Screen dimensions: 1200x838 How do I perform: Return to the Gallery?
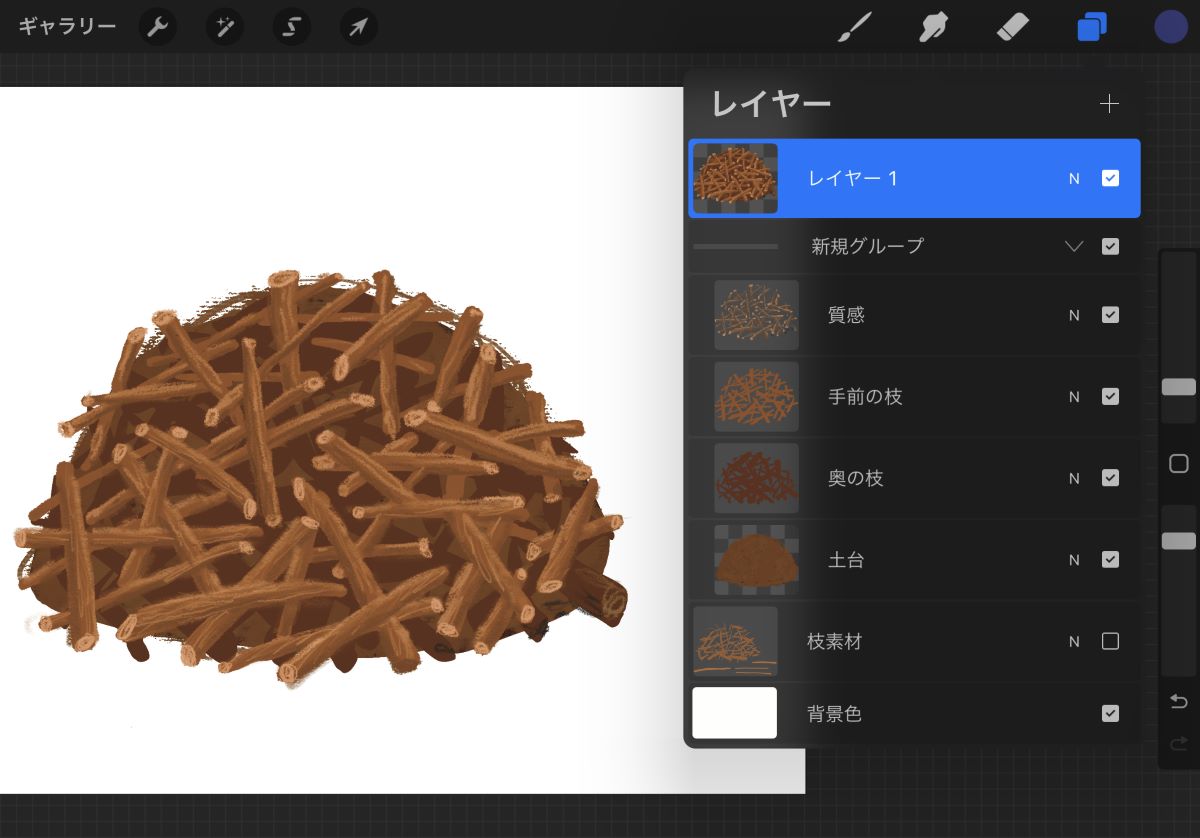(65, 26)
